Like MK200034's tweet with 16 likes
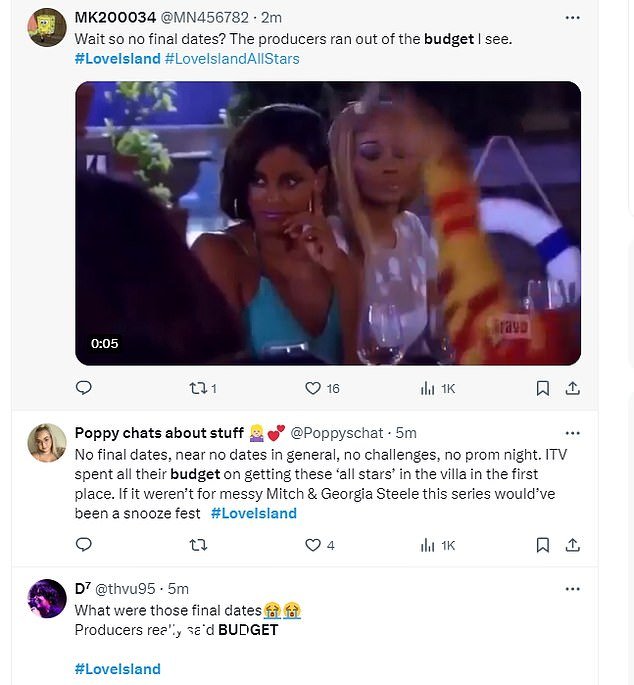 click(322, 388)
